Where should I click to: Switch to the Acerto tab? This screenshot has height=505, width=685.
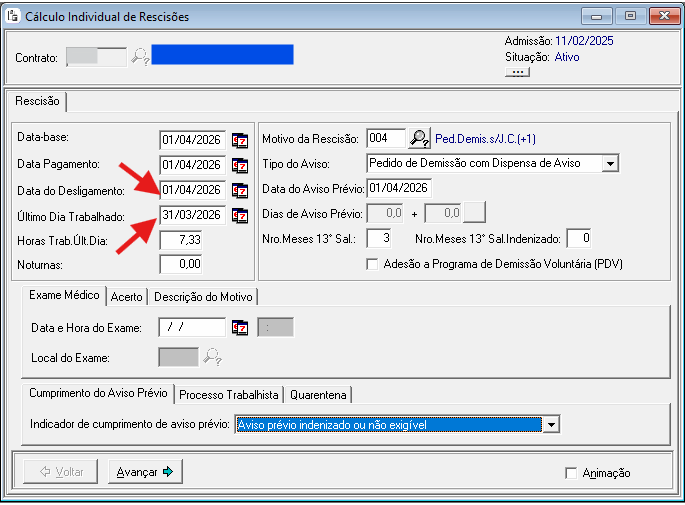click(x=126, y=296)
